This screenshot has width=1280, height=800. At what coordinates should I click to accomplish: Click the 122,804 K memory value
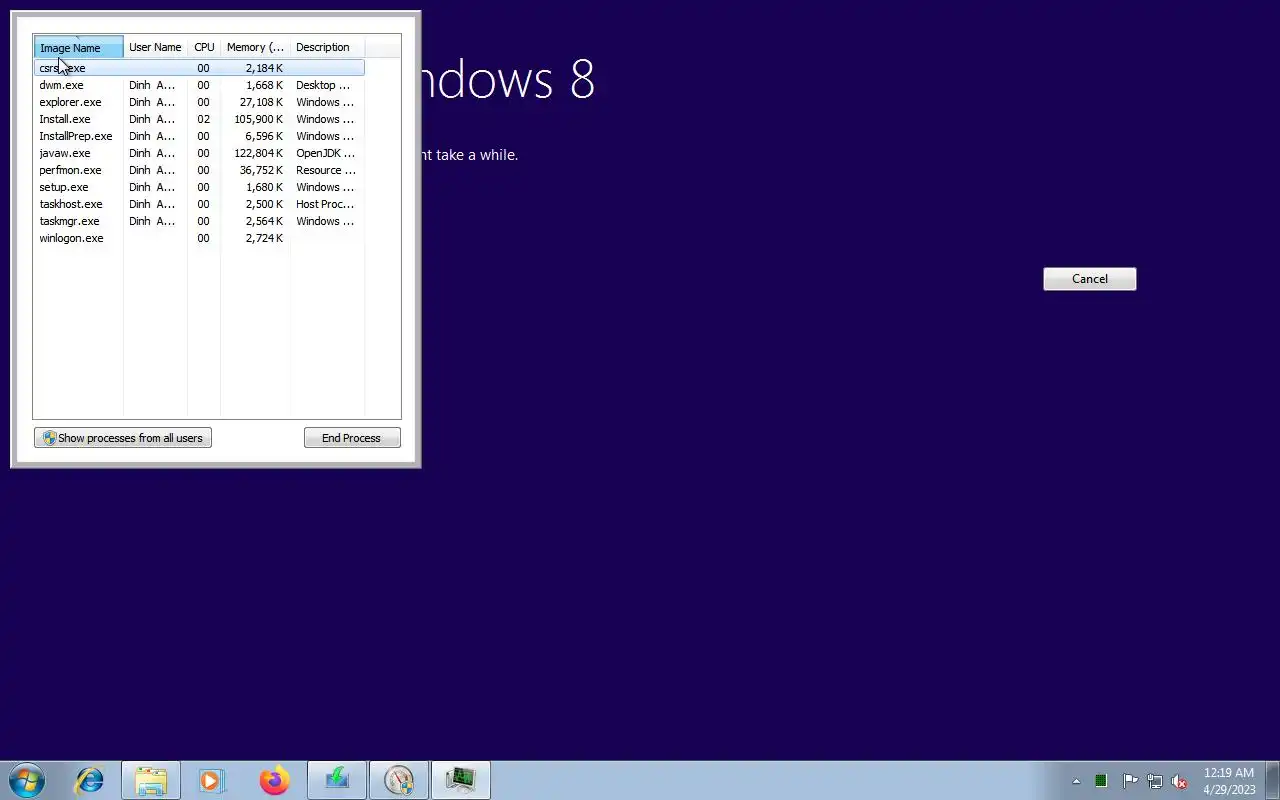(259, 153)
